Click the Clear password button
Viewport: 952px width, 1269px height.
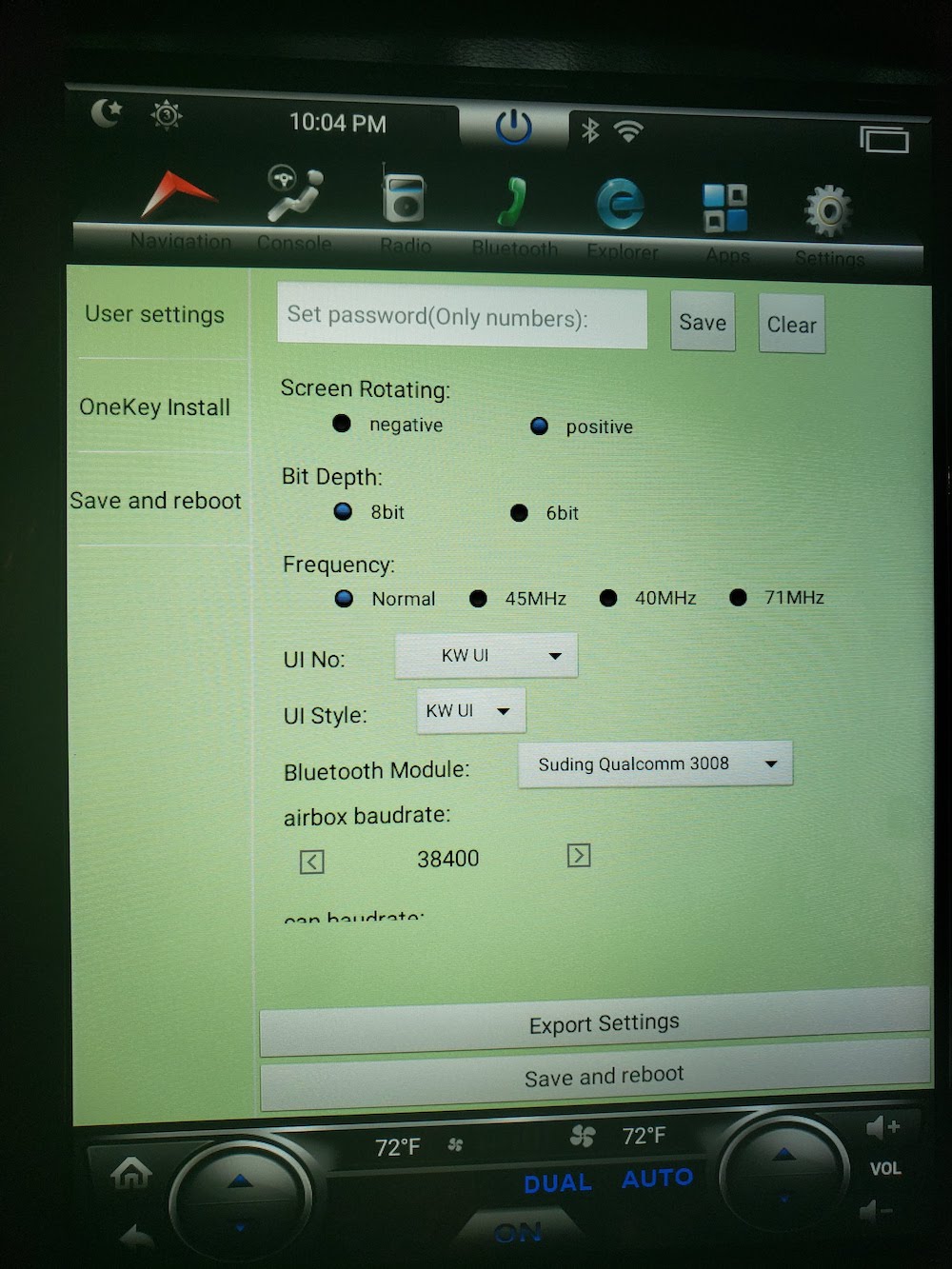pos(791,324)
